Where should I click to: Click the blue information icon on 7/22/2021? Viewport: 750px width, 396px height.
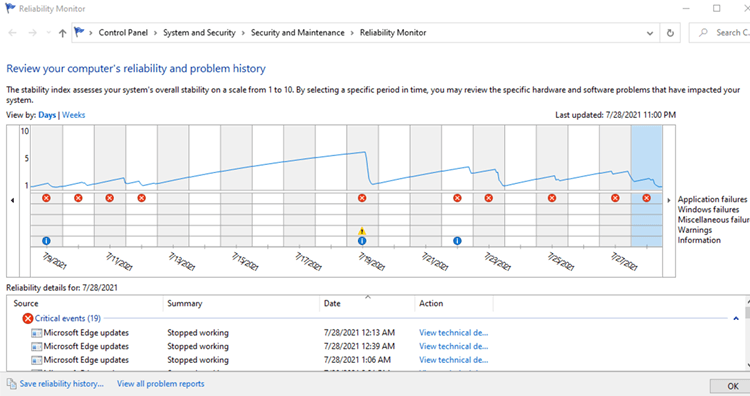coord(457,241)
